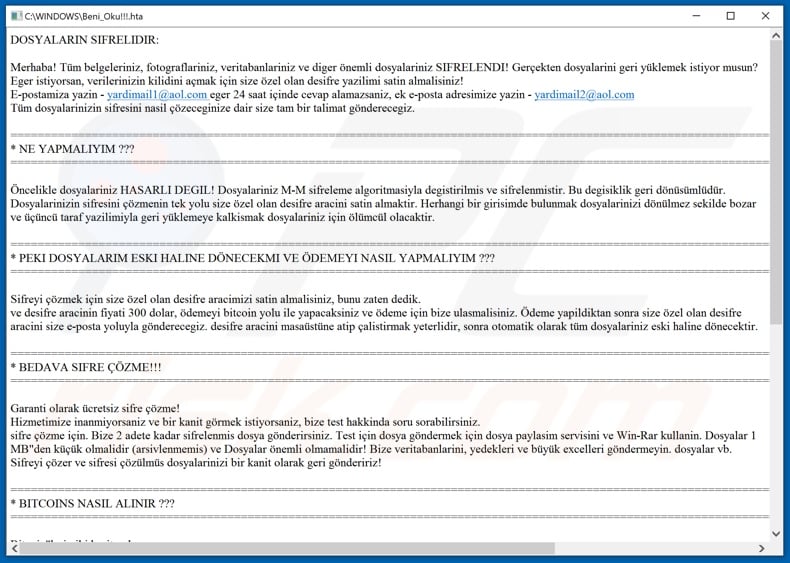Click the HTA file icon in title bar

[x=17, y=16]
